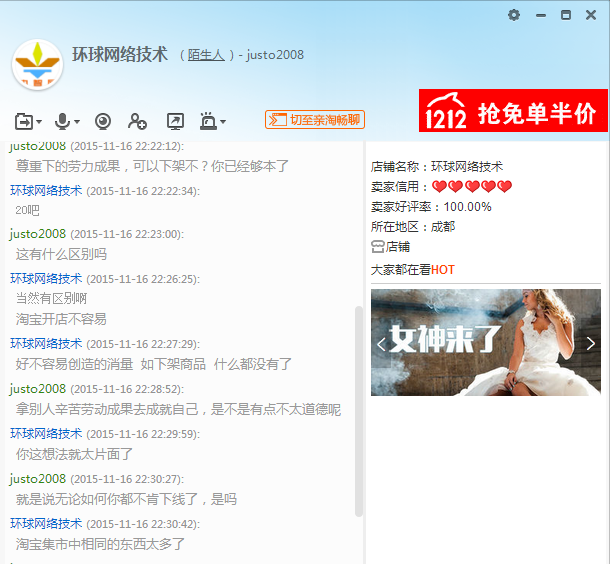Screen dimensions: 610x564
Task: Open the 店铺 shop link
Action: pyautogui.click(x=398, y=247)
